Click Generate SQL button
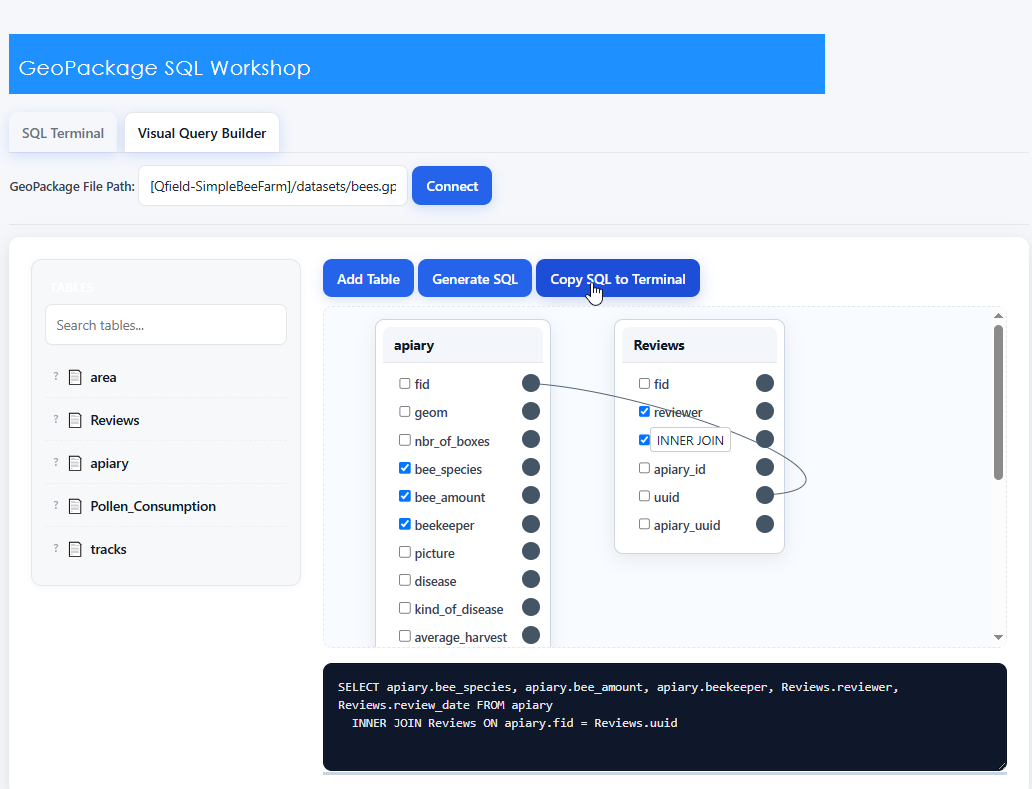 click(475, 279)
